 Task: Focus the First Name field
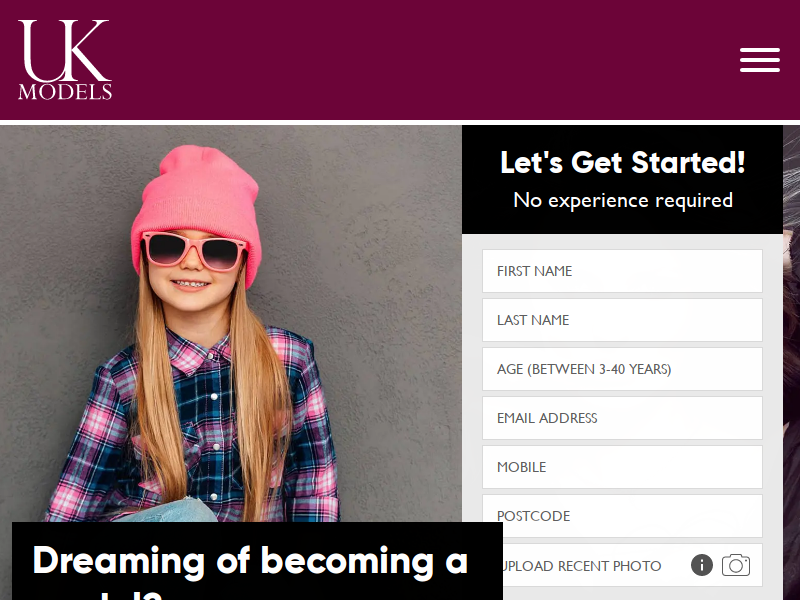click(x=622, y=271)
